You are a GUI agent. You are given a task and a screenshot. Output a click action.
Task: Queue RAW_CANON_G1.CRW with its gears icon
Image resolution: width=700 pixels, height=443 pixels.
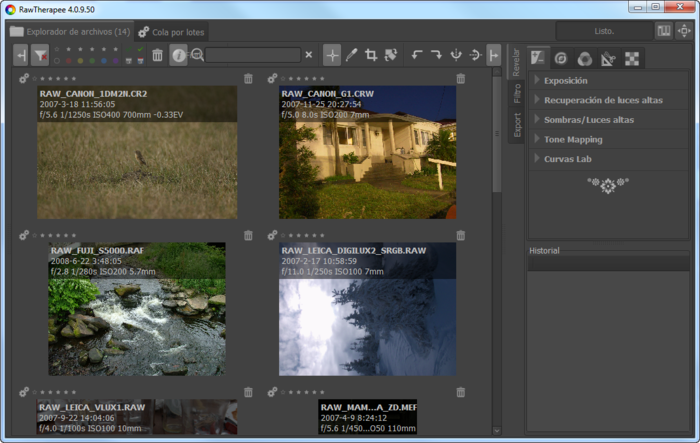tap(272, 79)
